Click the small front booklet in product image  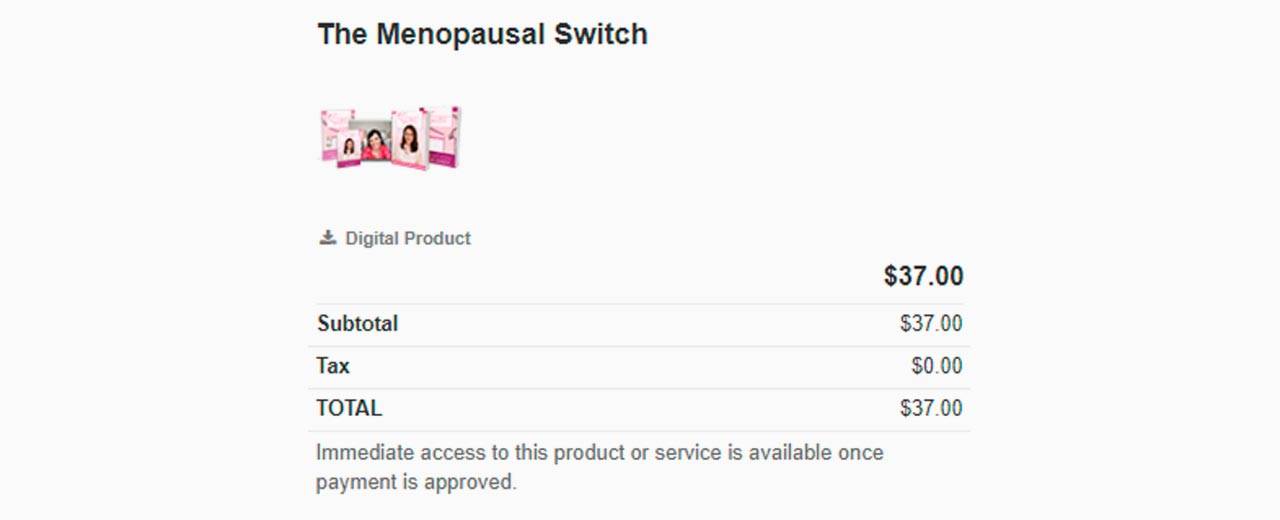(x=349, y=148)
